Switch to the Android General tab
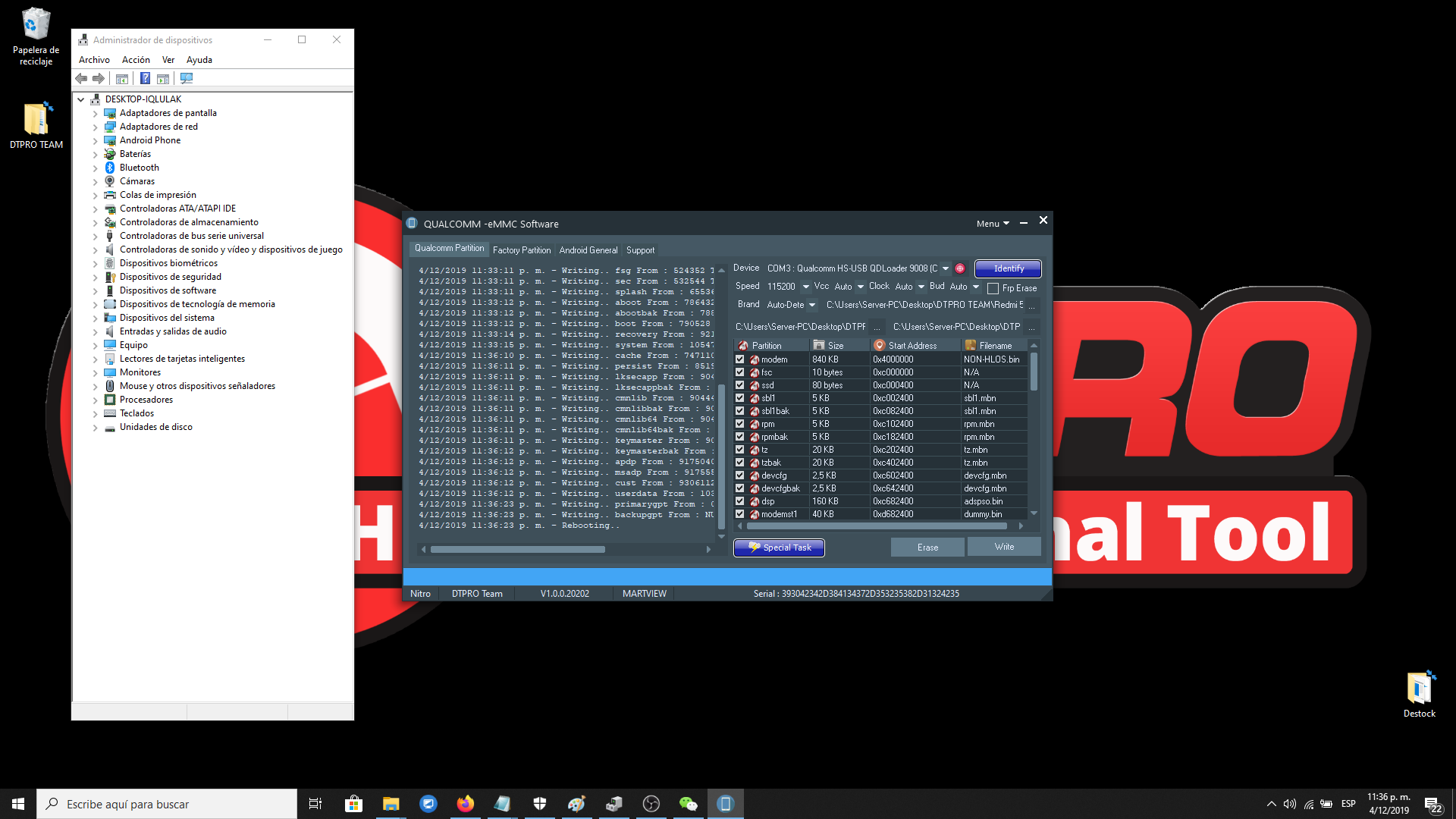The width and height of the screenshot is (1456, 819). (x=588, y=250)
